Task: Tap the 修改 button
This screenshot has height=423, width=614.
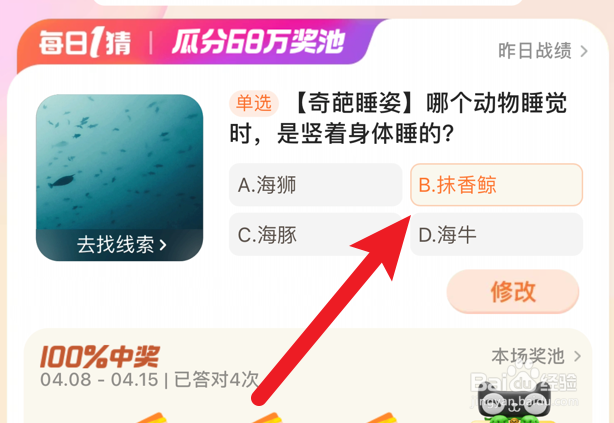Action: coord(513,291)
